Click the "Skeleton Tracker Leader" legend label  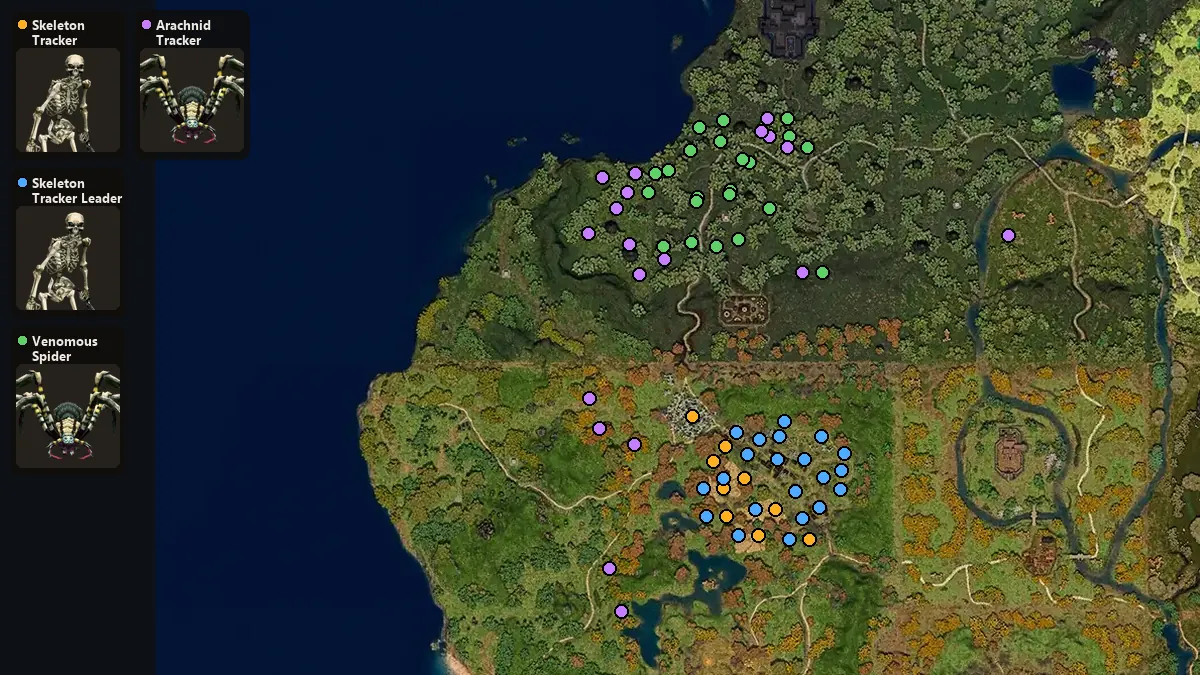[77, 191]
